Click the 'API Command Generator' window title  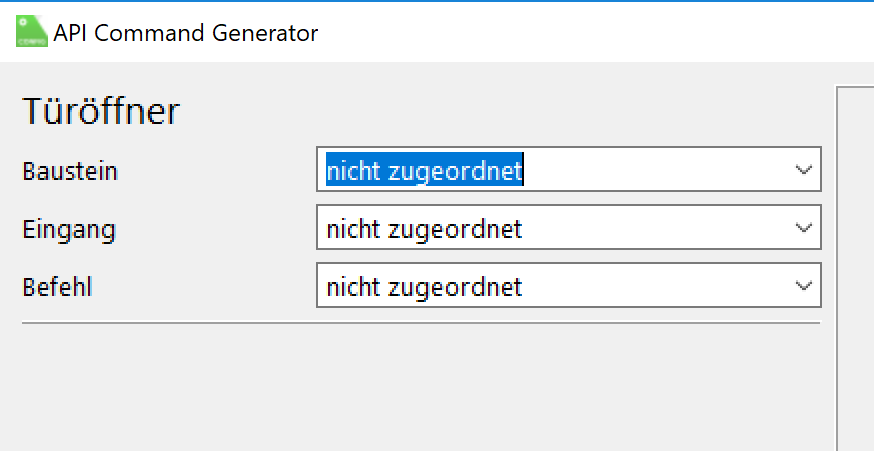point(186,33)
